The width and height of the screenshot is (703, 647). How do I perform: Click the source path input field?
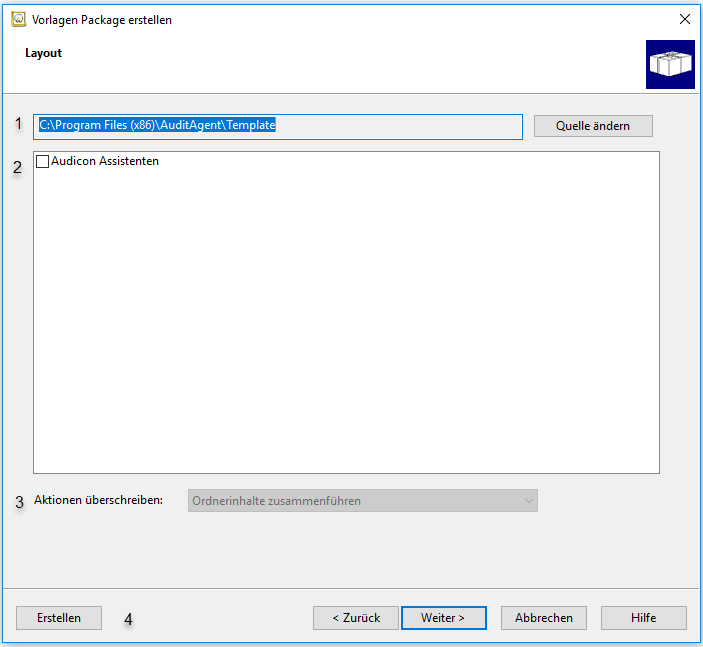pos(278,126)
